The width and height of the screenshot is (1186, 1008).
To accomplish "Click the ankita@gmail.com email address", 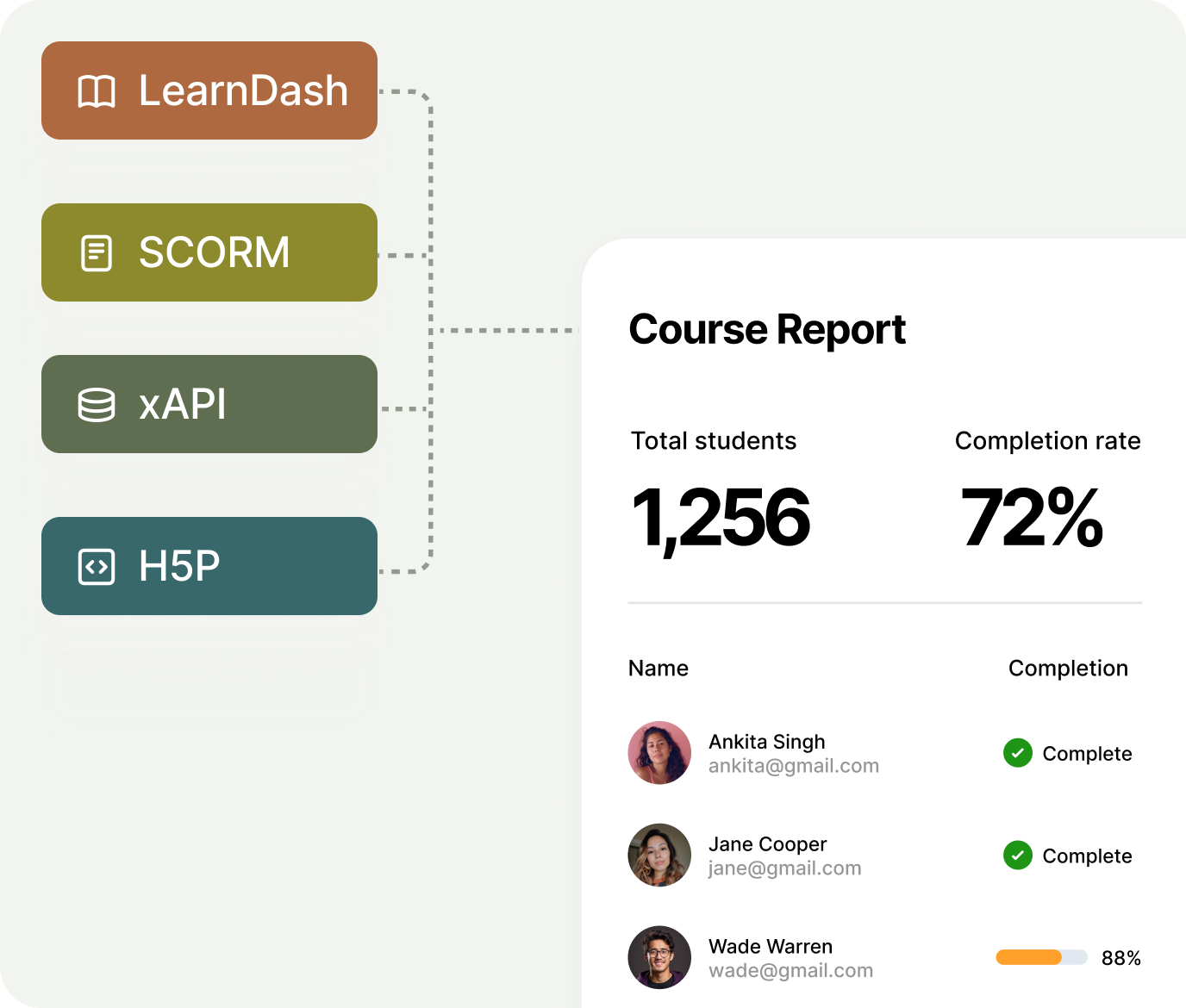I will pos(793,766).
